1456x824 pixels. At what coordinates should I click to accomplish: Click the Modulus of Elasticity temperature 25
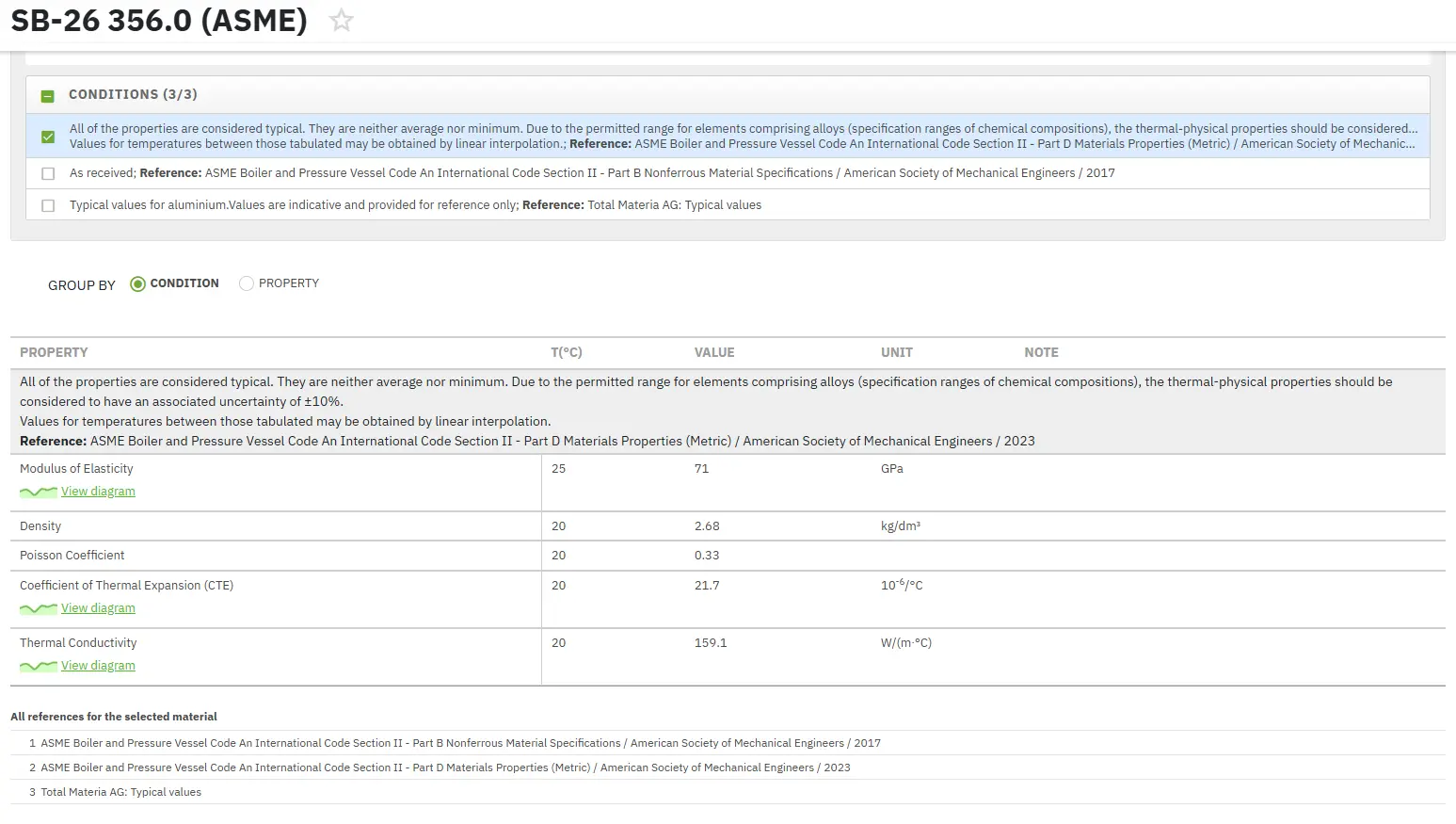(x=558, y=469)
